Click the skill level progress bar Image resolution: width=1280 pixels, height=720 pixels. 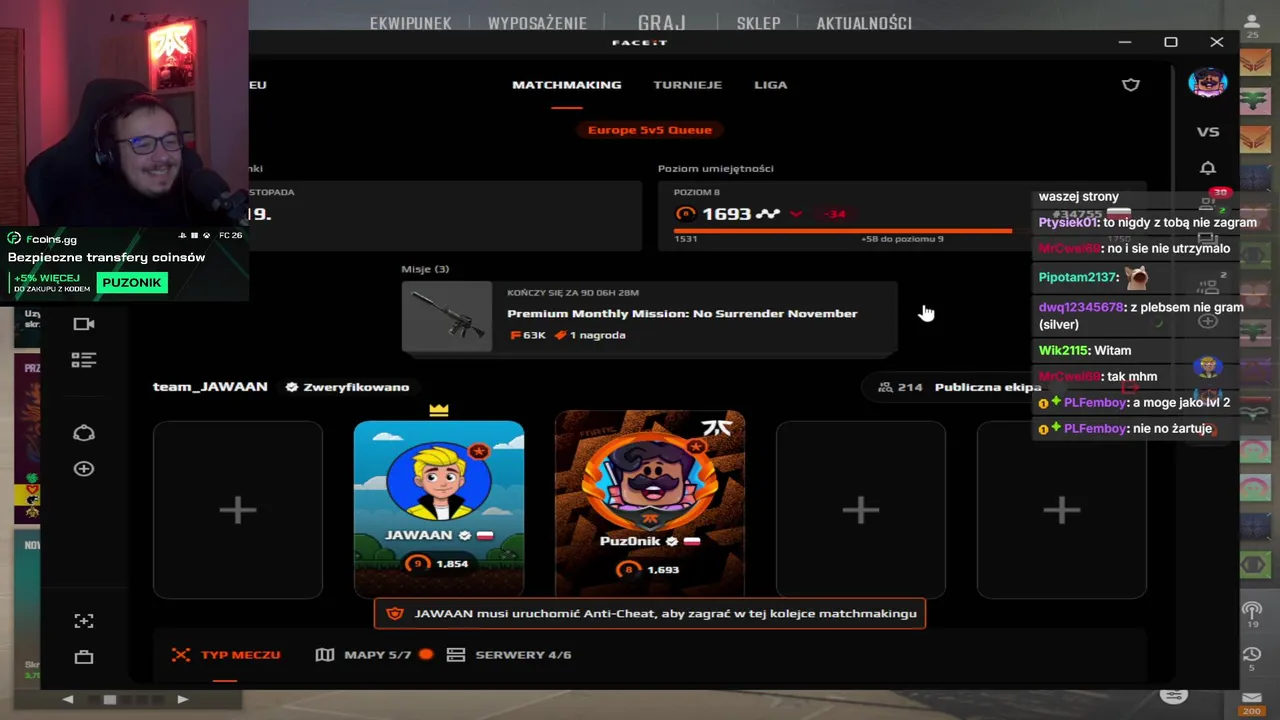pos(843,231)
